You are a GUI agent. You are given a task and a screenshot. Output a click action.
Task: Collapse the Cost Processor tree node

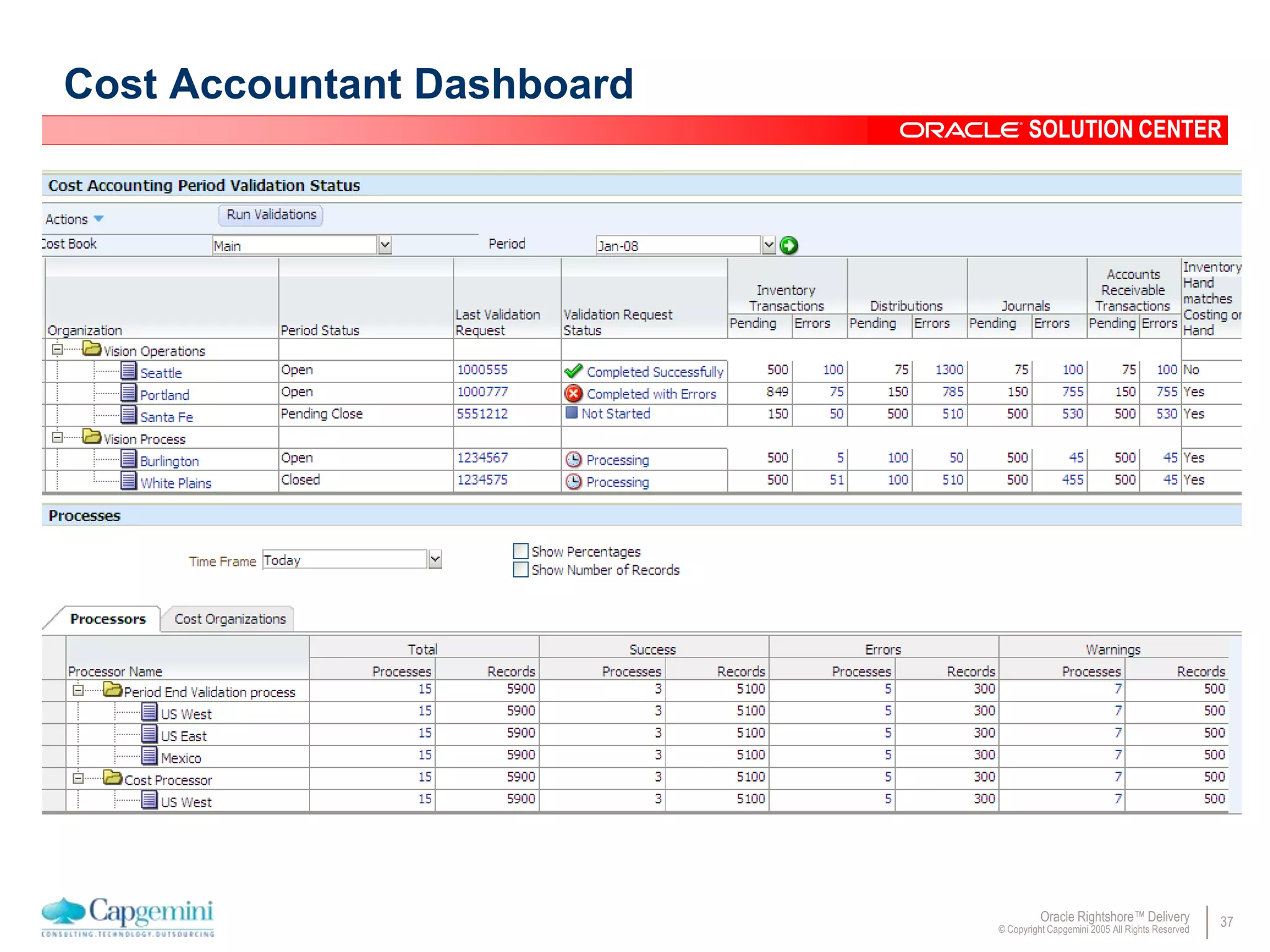[x=78, y=778]
